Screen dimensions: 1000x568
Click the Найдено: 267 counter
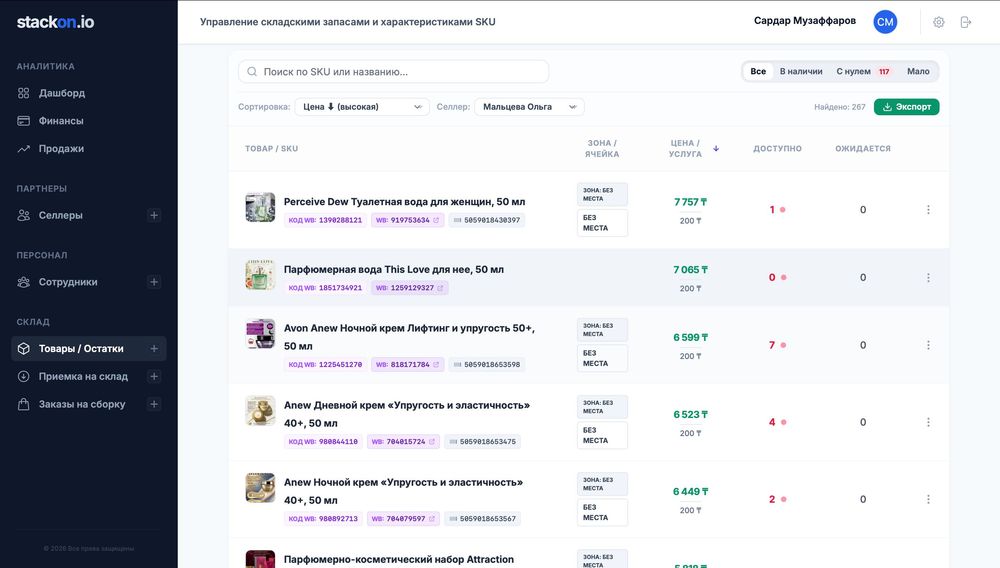tap(839, 107)
